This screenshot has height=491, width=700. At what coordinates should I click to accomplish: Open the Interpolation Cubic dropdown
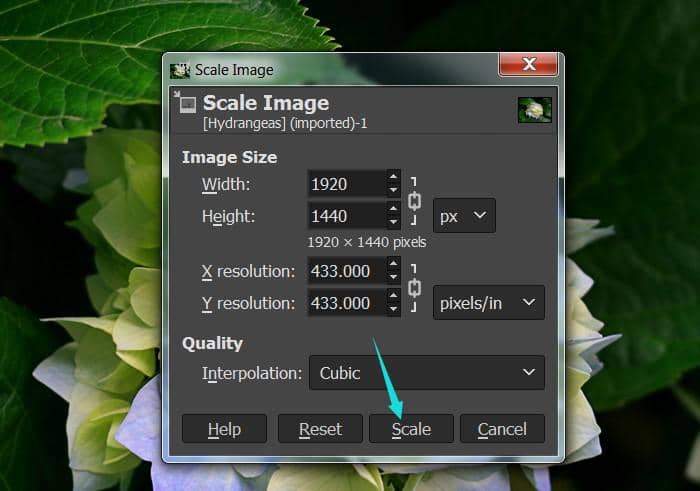(427, 372)
